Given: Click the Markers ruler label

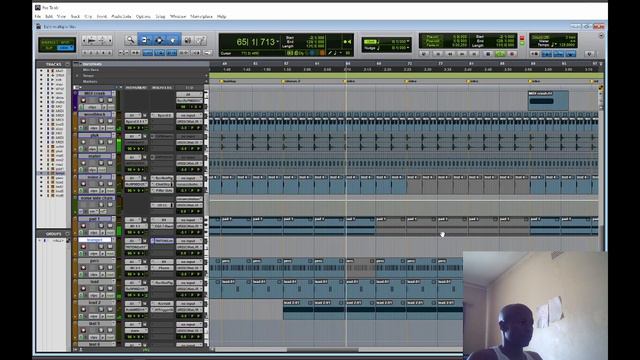Looking at the screenshot, I should pyautogui.click(x=90, y=81).
